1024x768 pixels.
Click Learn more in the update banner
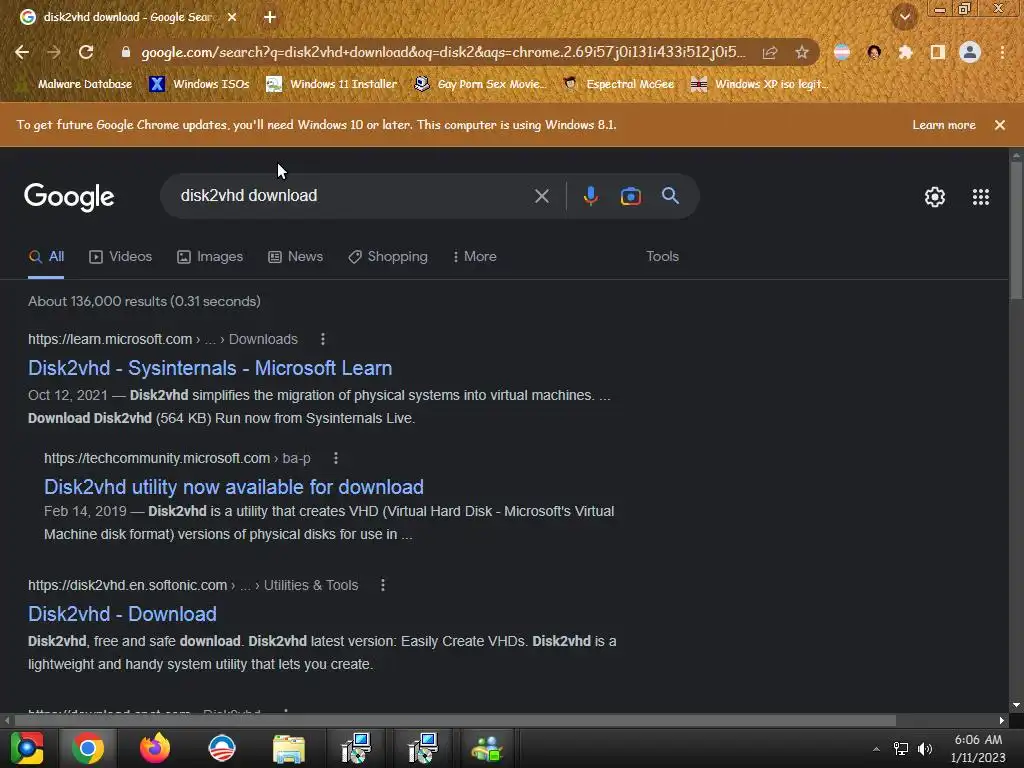click(944, 125)
